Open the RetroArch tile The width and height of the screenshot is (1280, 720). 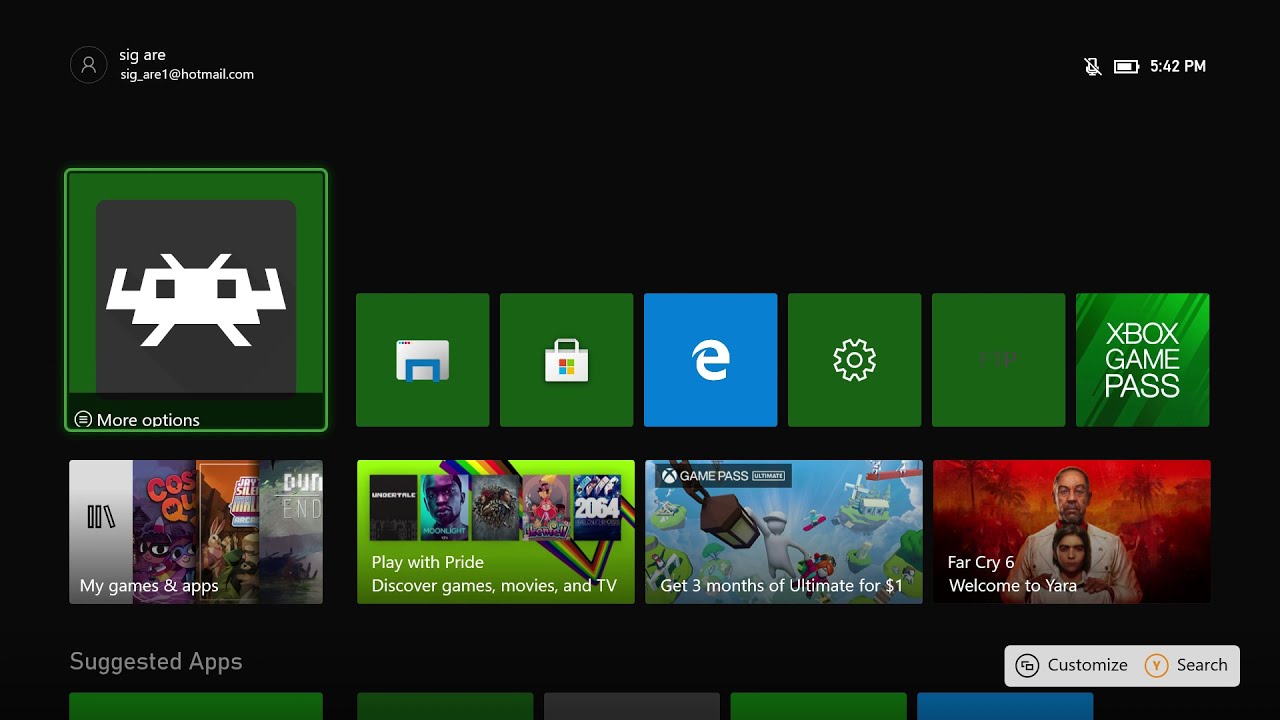click(x=196, y=300)
